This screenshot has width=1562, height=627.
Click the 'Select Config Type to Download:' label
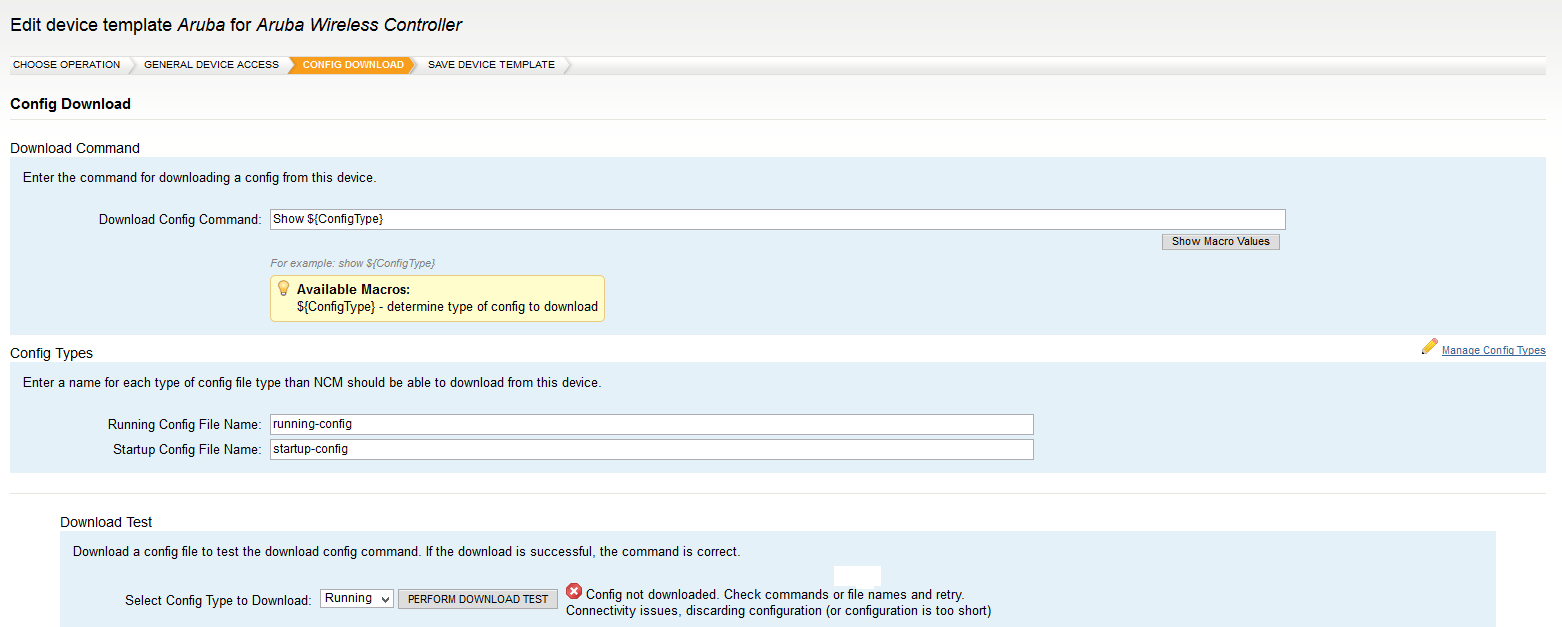pyautogui.click(x=218, y=601)
